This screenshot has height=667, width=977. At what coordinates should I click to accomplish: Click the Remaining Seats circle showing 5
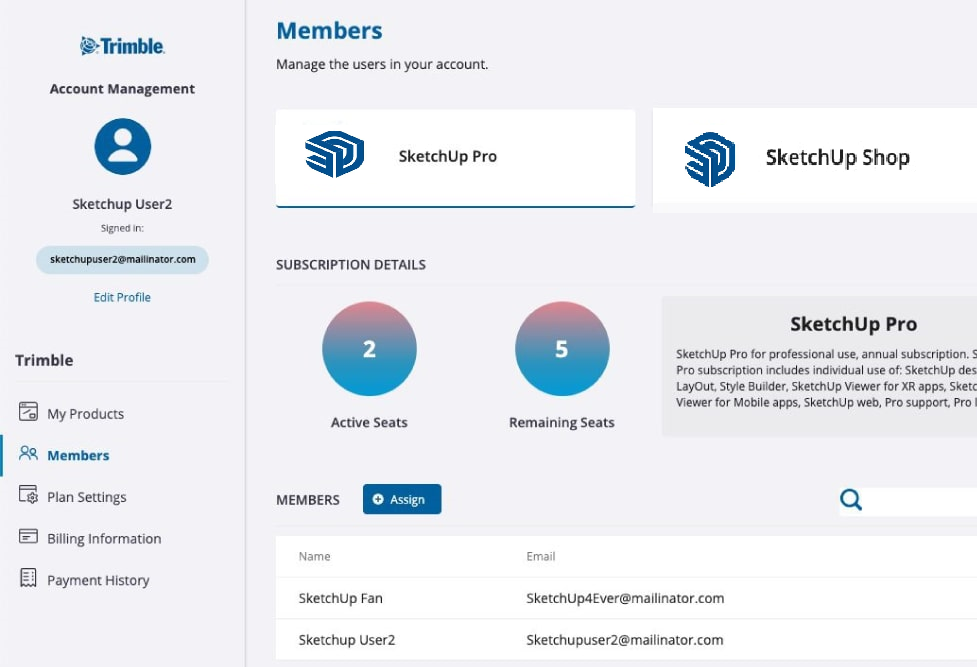coord(562,348)
